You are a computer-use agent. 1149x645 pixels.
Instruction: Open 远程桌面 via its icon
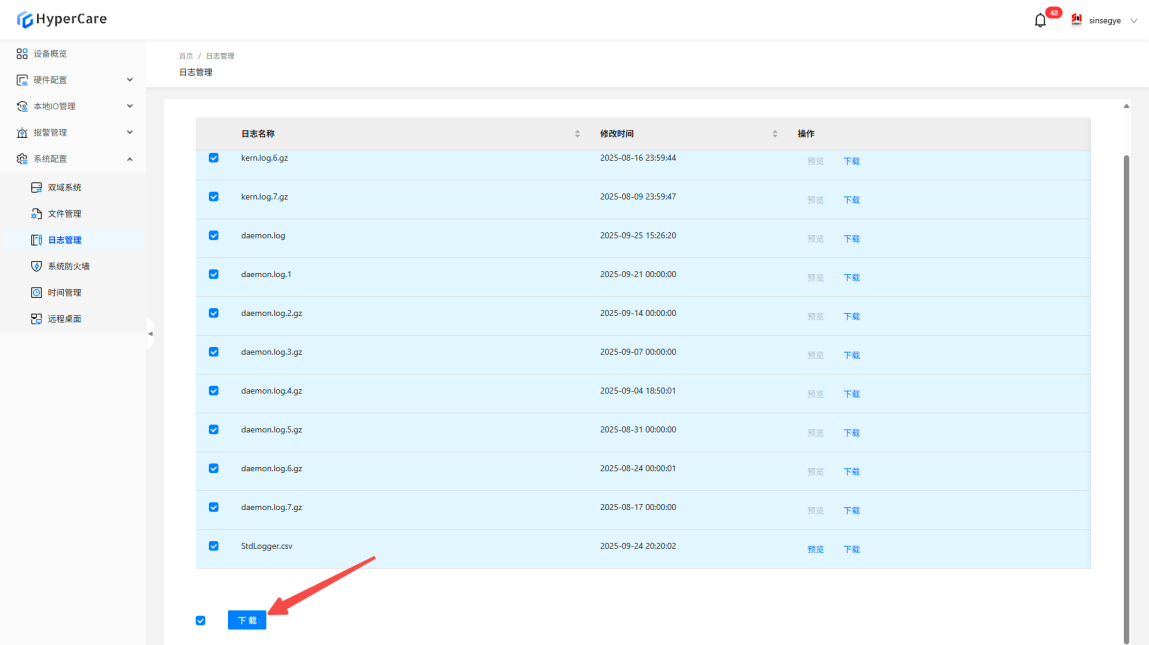point(37,319)
